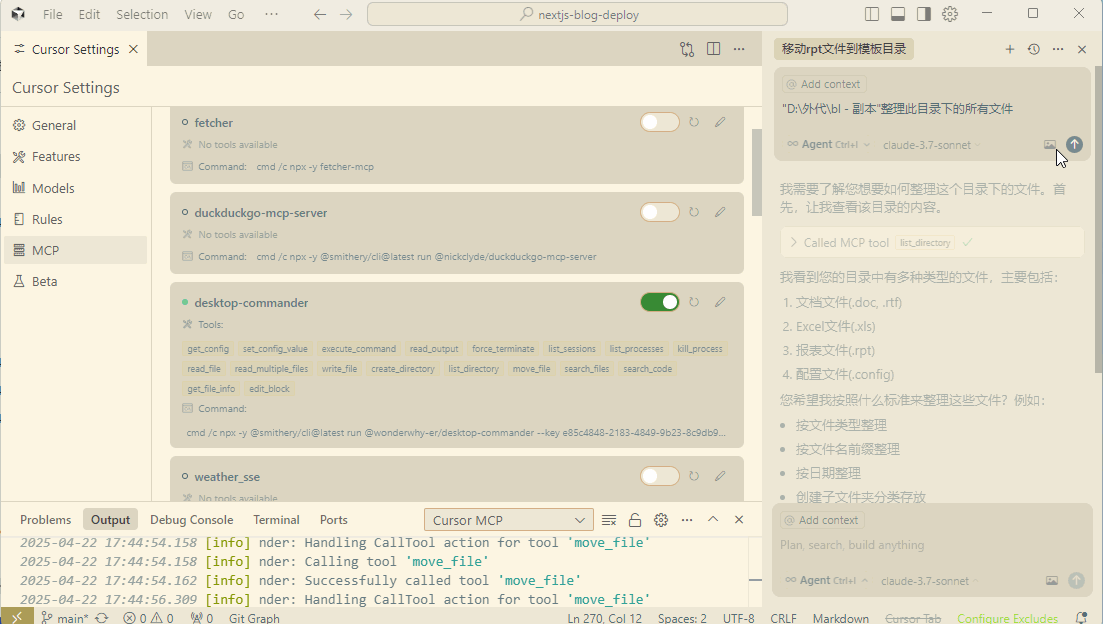1103x624 pixels.
Task: Click Configure Excludes in status bar
Action: (1007, 618)
